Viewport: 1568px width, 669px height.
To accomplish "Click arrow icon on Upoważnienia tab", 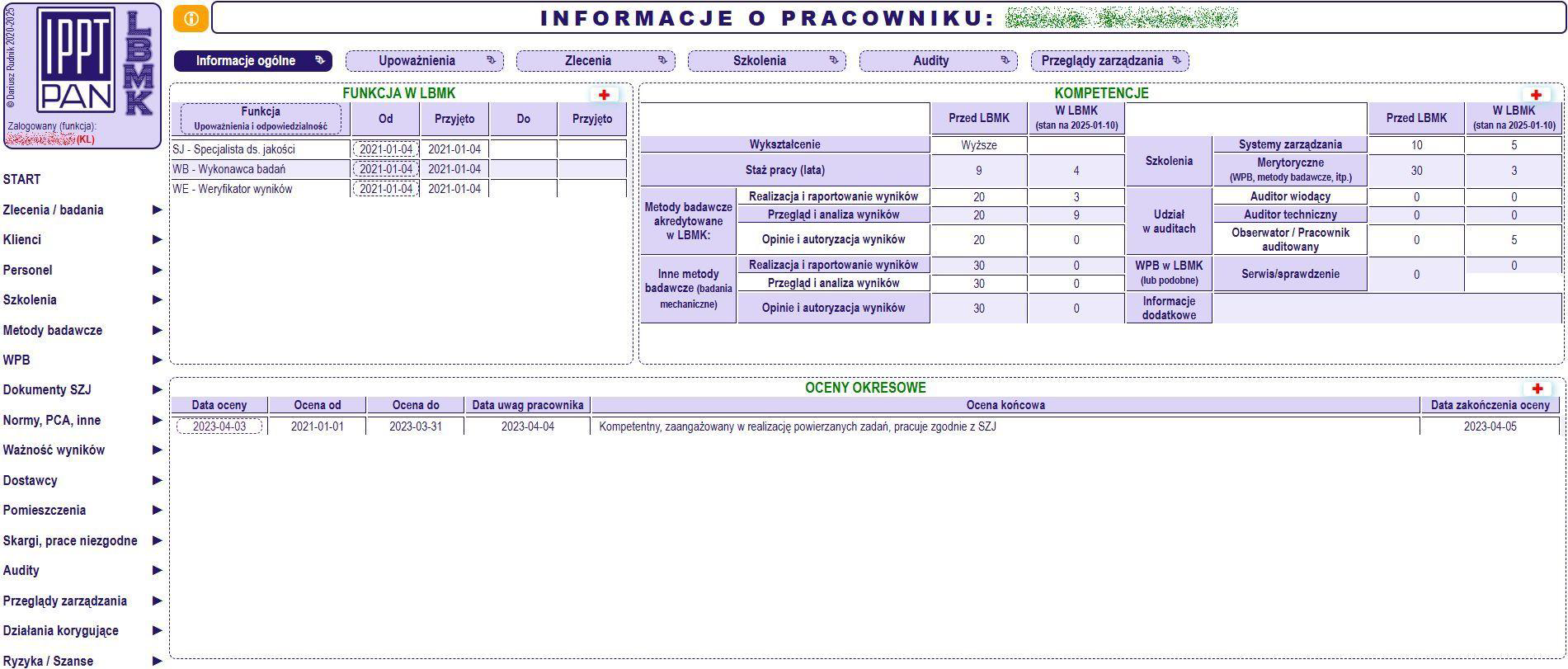I will (x=491, y=60).
